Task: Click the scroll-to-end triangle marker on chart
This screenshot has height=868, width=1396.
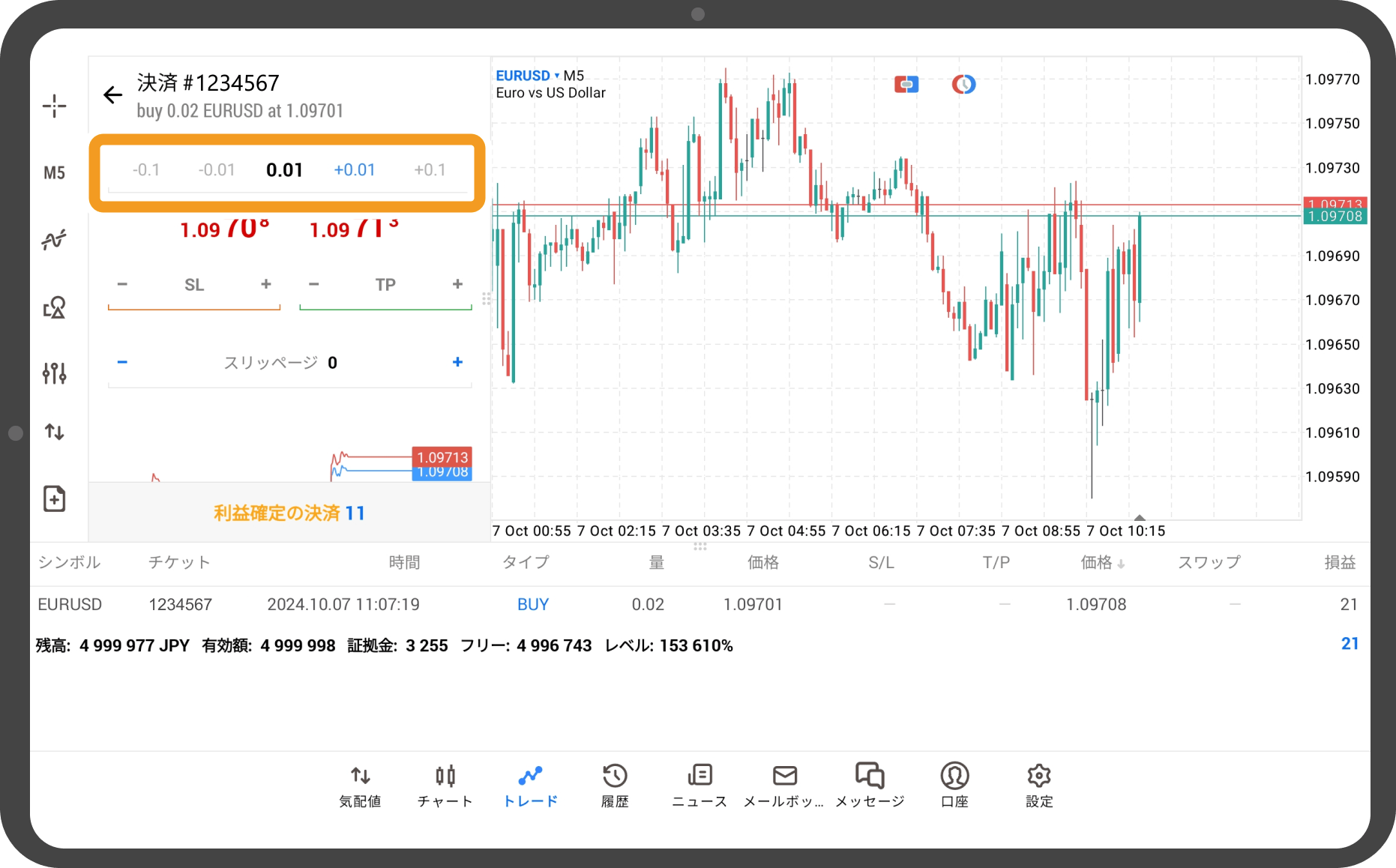Action: pyautogui.click(x=1140, y=517)
